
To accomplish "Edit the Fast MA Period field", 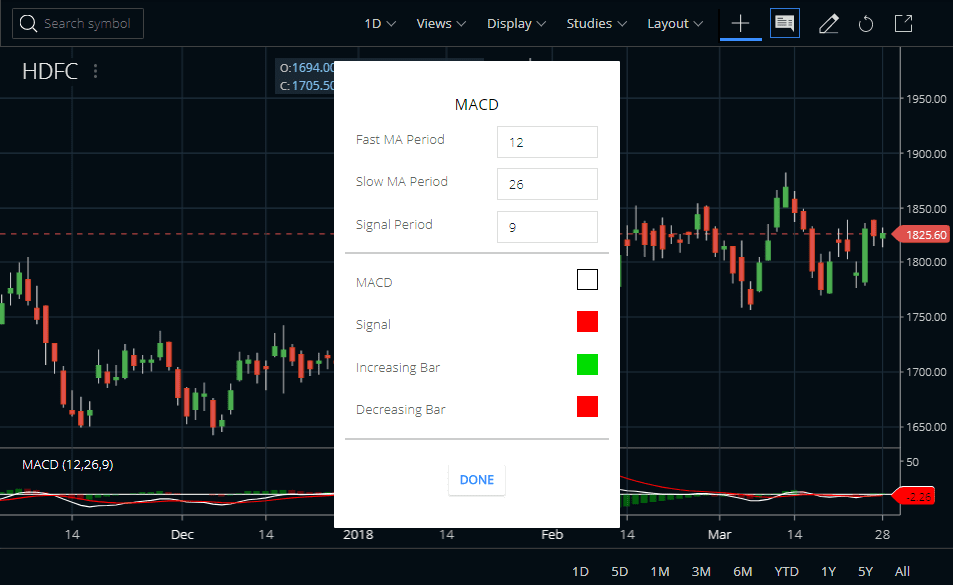I will coord(547,142).
